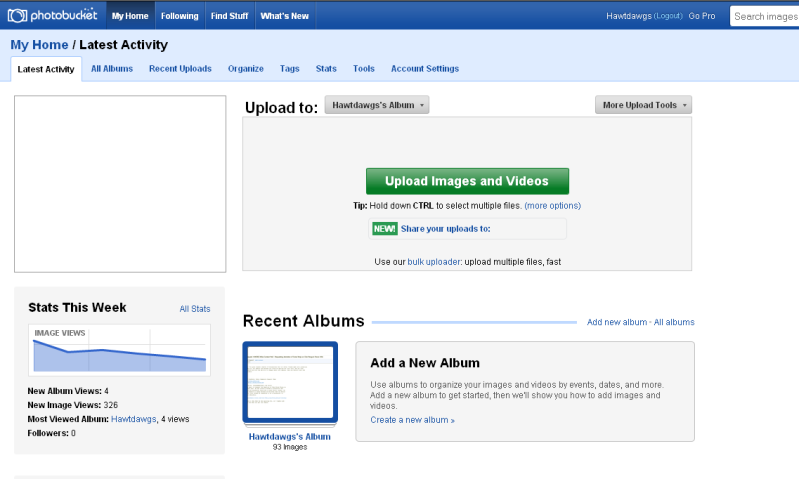Viewport: 799px width, 479px height.
Task: Open the Following menu item
Action: coord(179,16)
